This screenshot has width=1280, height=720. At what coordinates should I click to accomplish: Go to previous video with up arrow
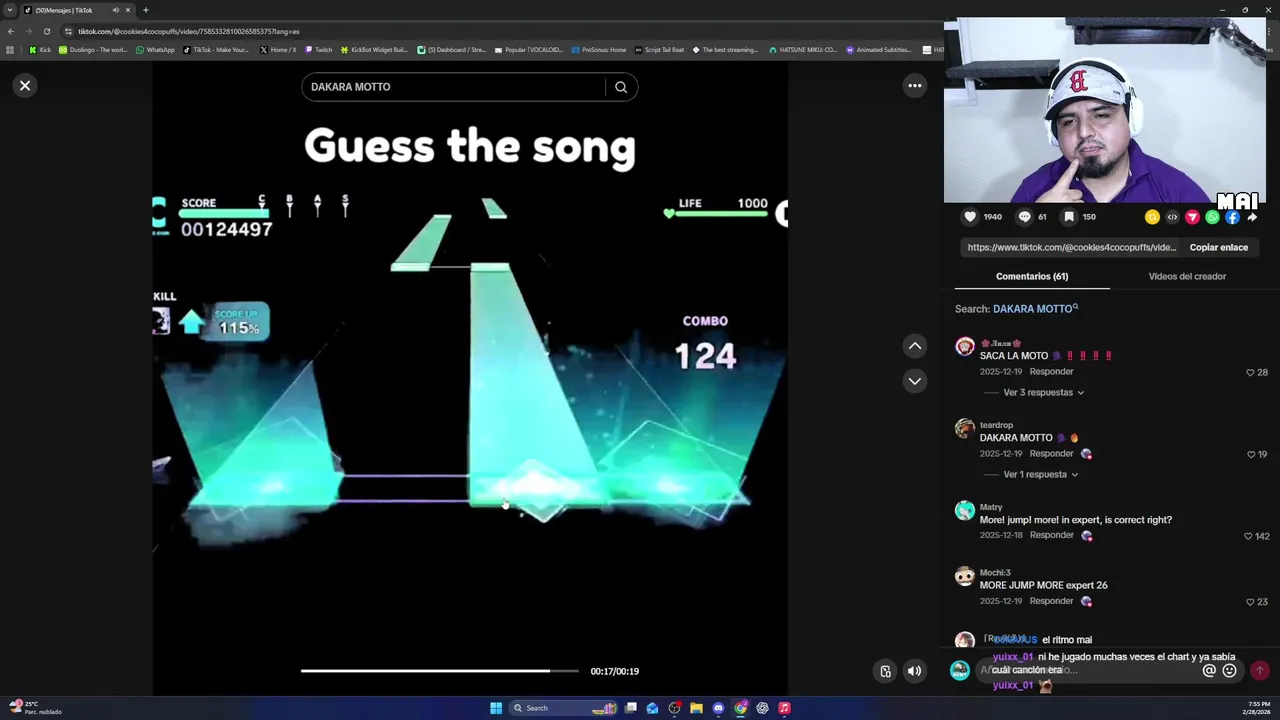[x=914, y=346]
